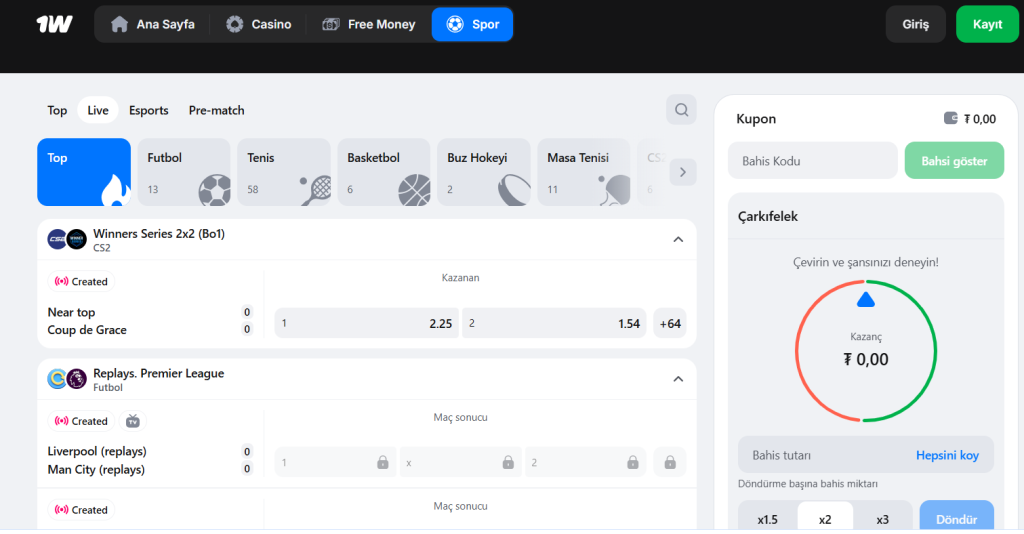Select the Futbol category card

(x=184, y=172)
